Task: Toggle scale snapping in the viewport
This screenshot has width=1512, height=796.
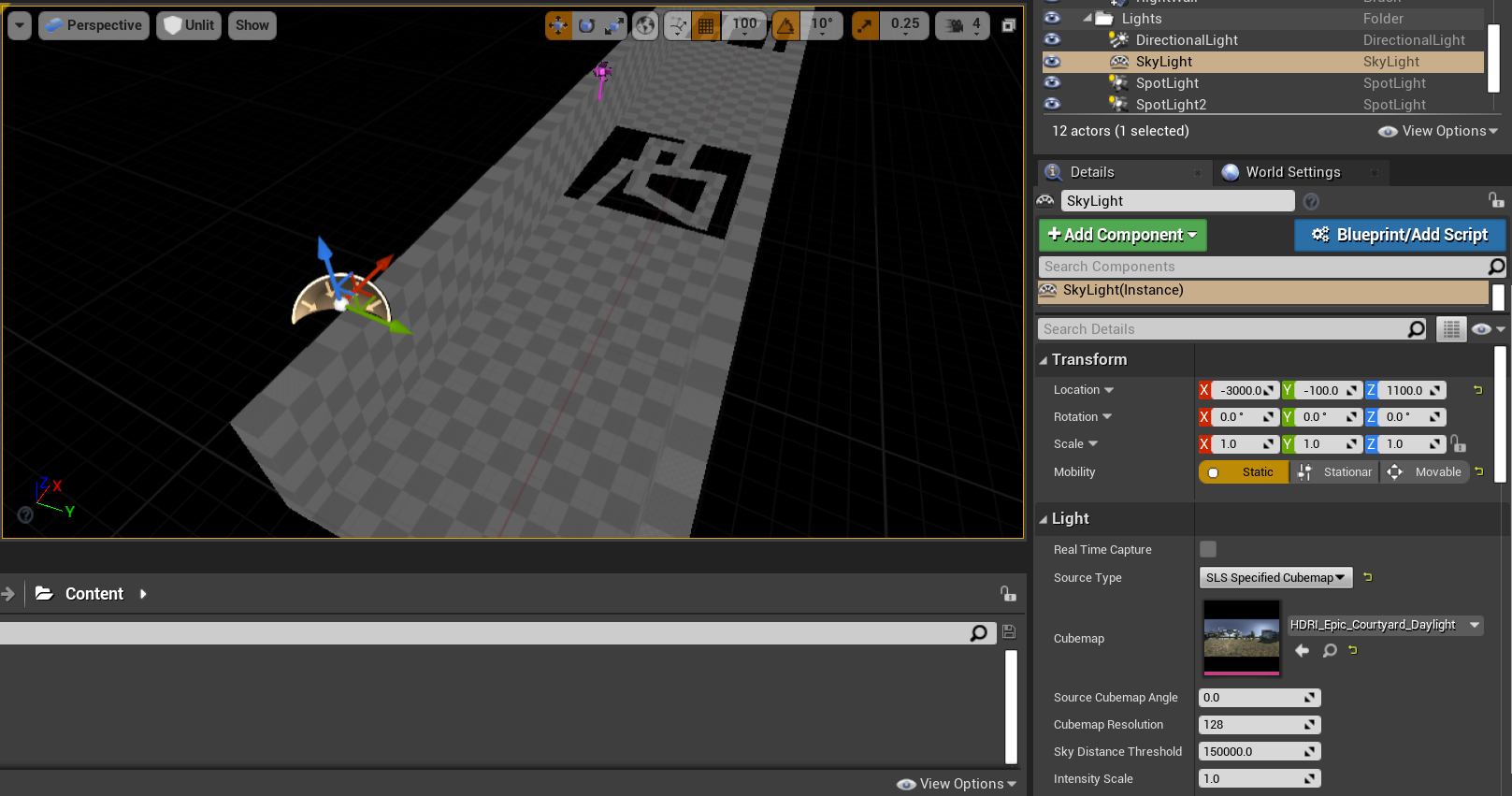Action: [x=865, y=25]
